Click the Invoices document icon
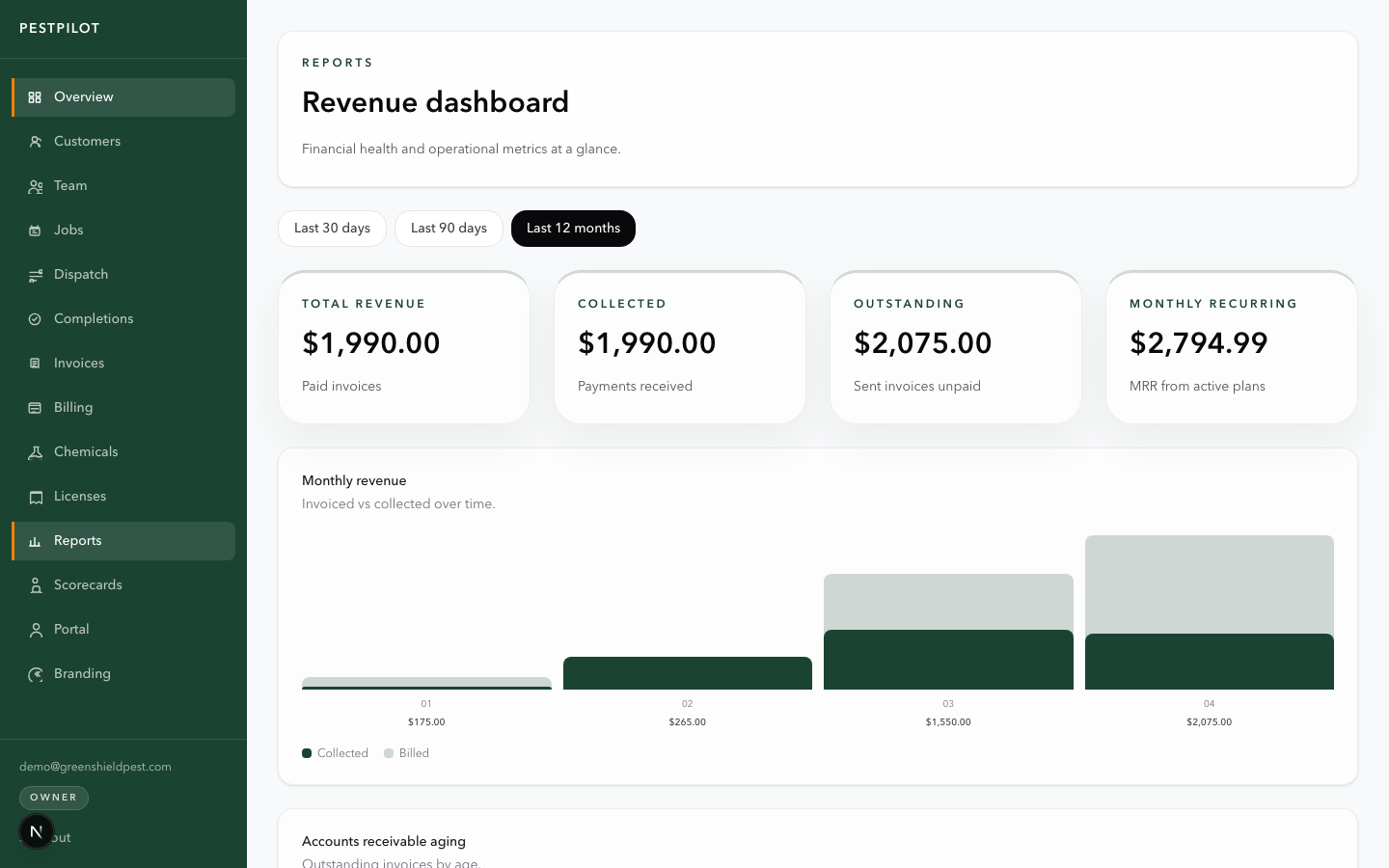The width and height of the screenshot is (1389, 868). [x=35, y=364]
